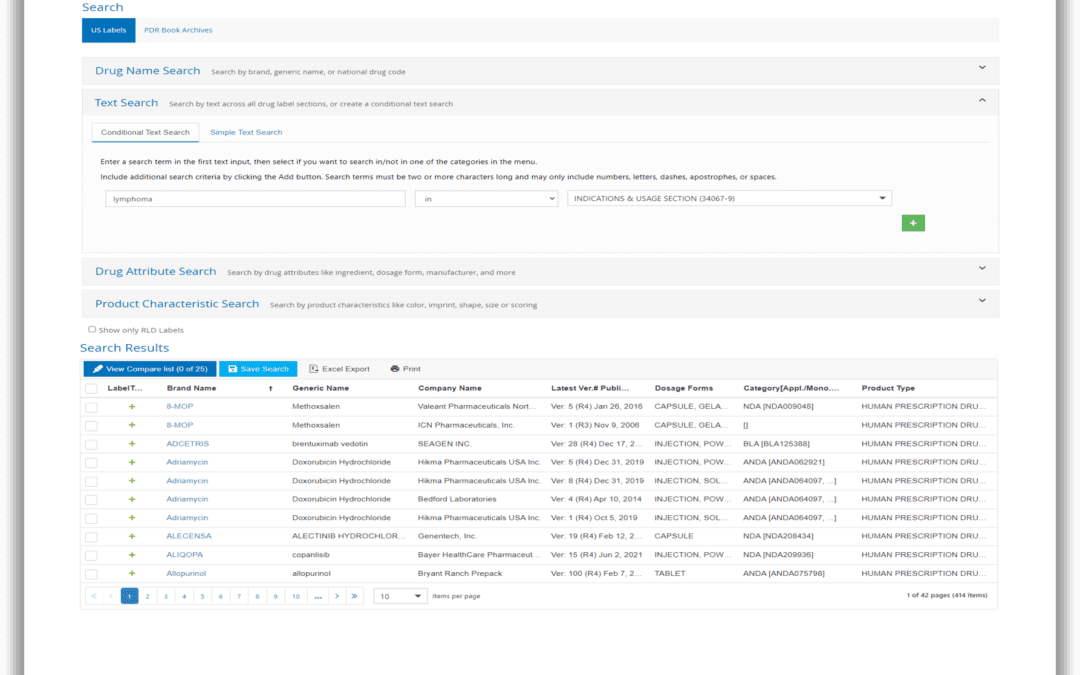Image resolution: width=1080 pixels, height=675 pixels.
Task: Save the current search
Action: point(258,368)
